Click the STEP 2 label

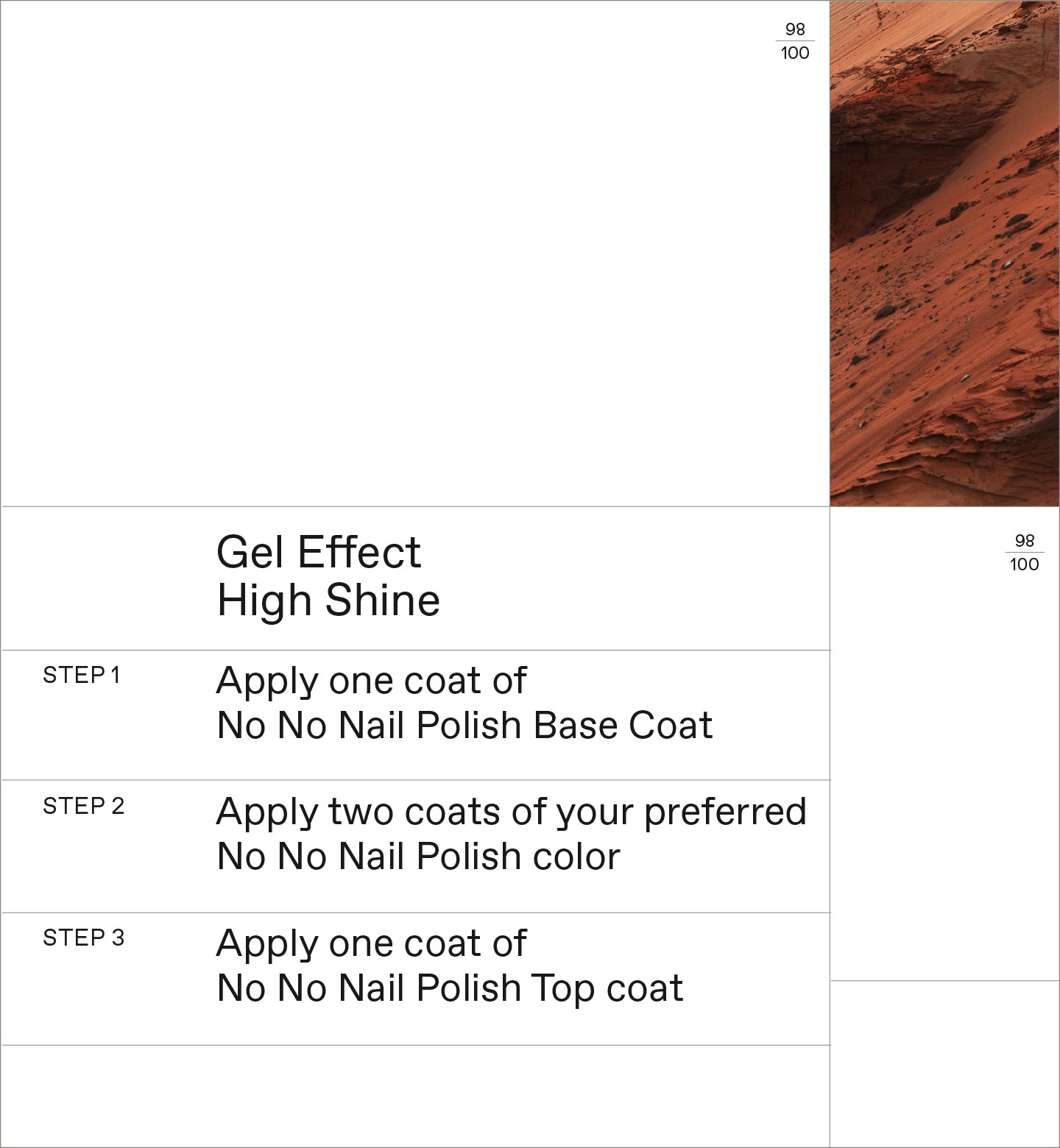click(83, 807)
